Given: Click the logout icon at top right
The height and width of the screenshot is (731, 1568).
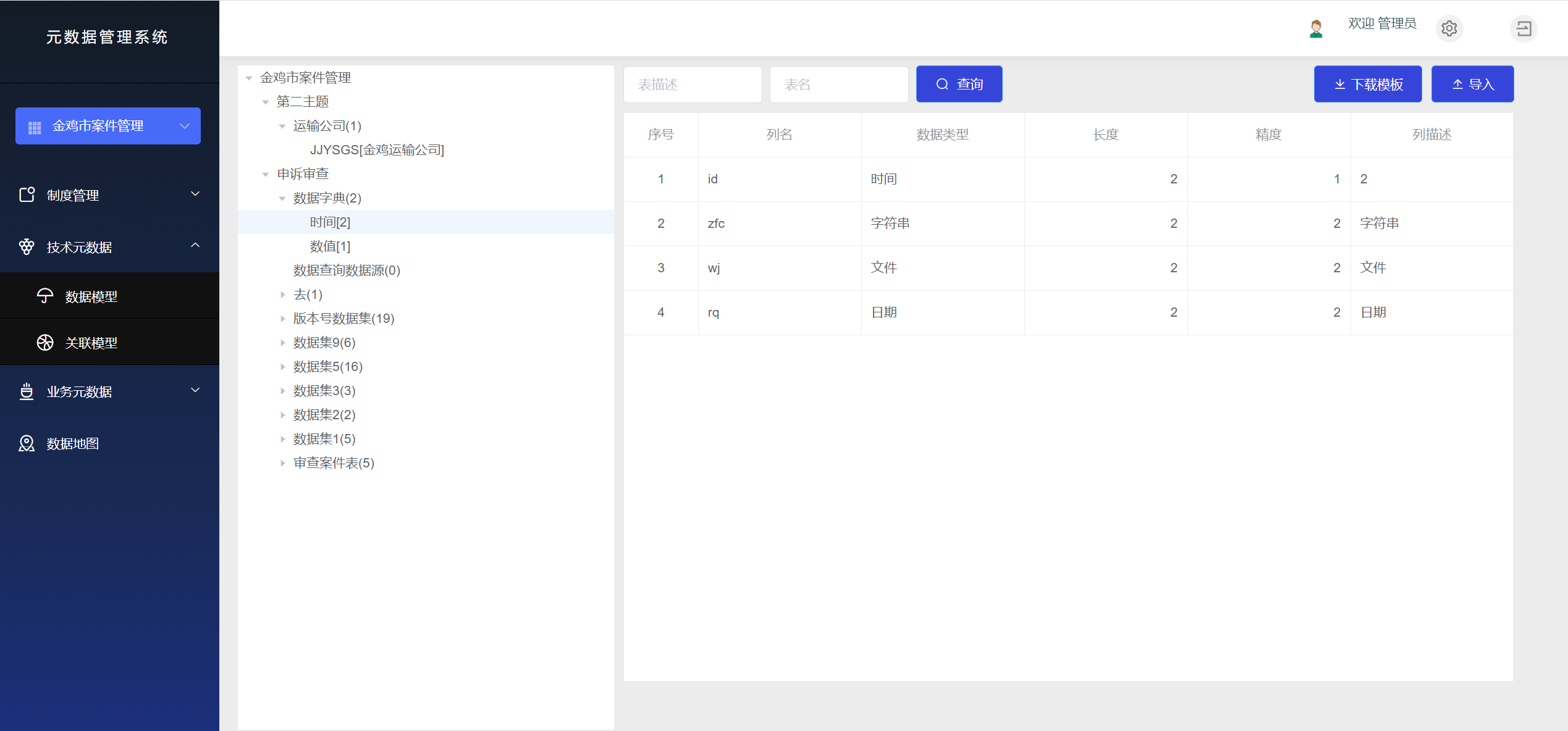Looking at the screenshot, I should pyautogui.click(x=1524, y=28).
